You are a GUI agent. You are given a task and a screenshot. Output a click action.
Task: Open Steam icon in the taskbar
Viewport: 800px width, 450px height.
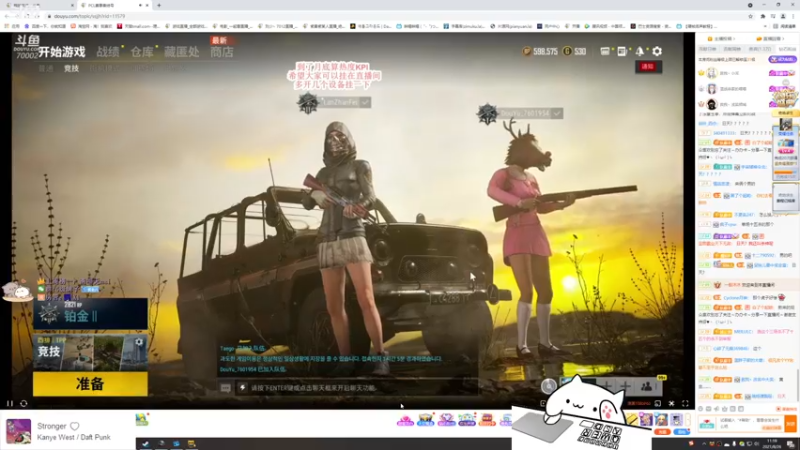click(145, 444)
